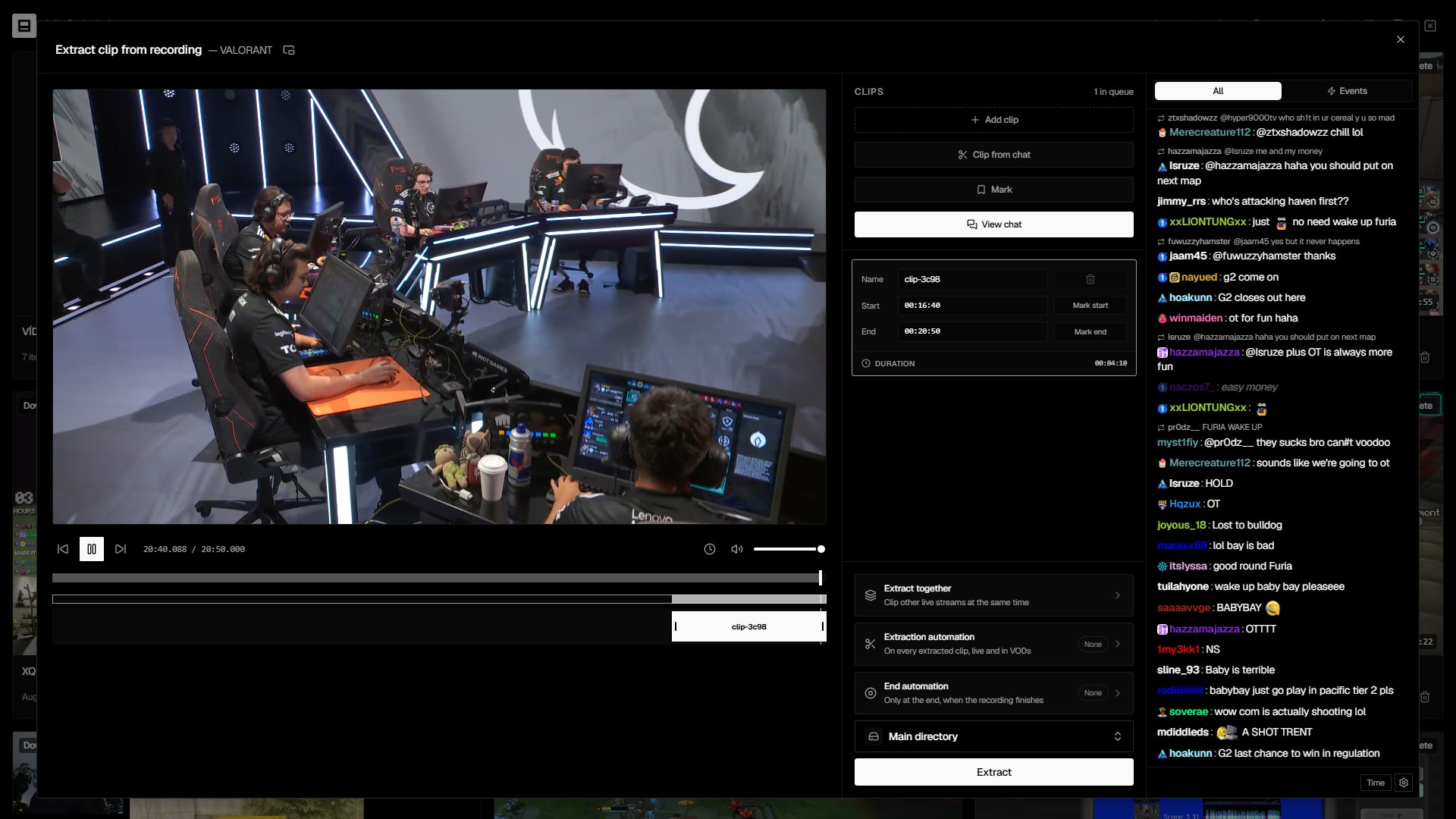Click the '1 in queue' label
Screen dimensions: 1456x819
1113,92
